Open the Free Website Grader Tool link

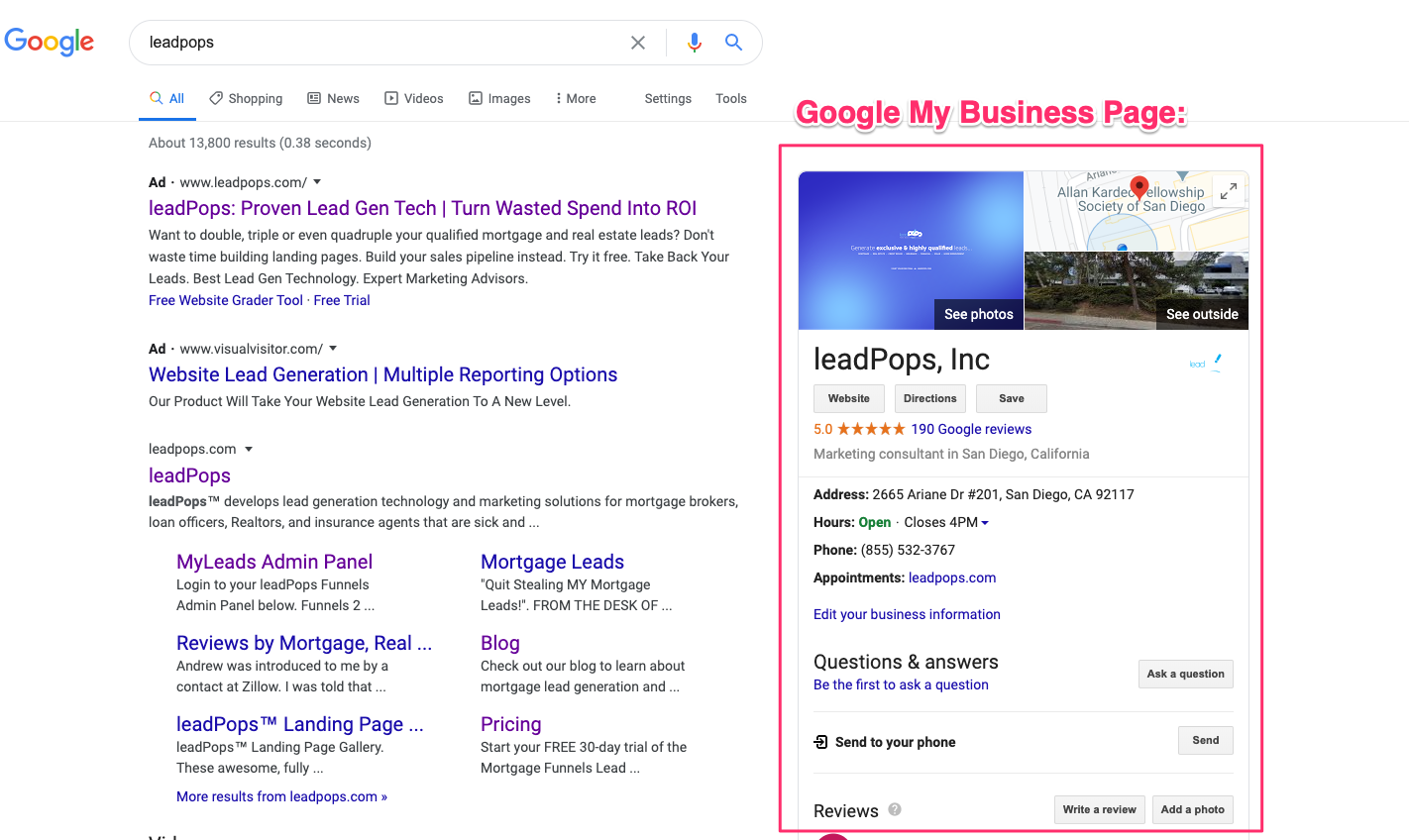(226, 300)
